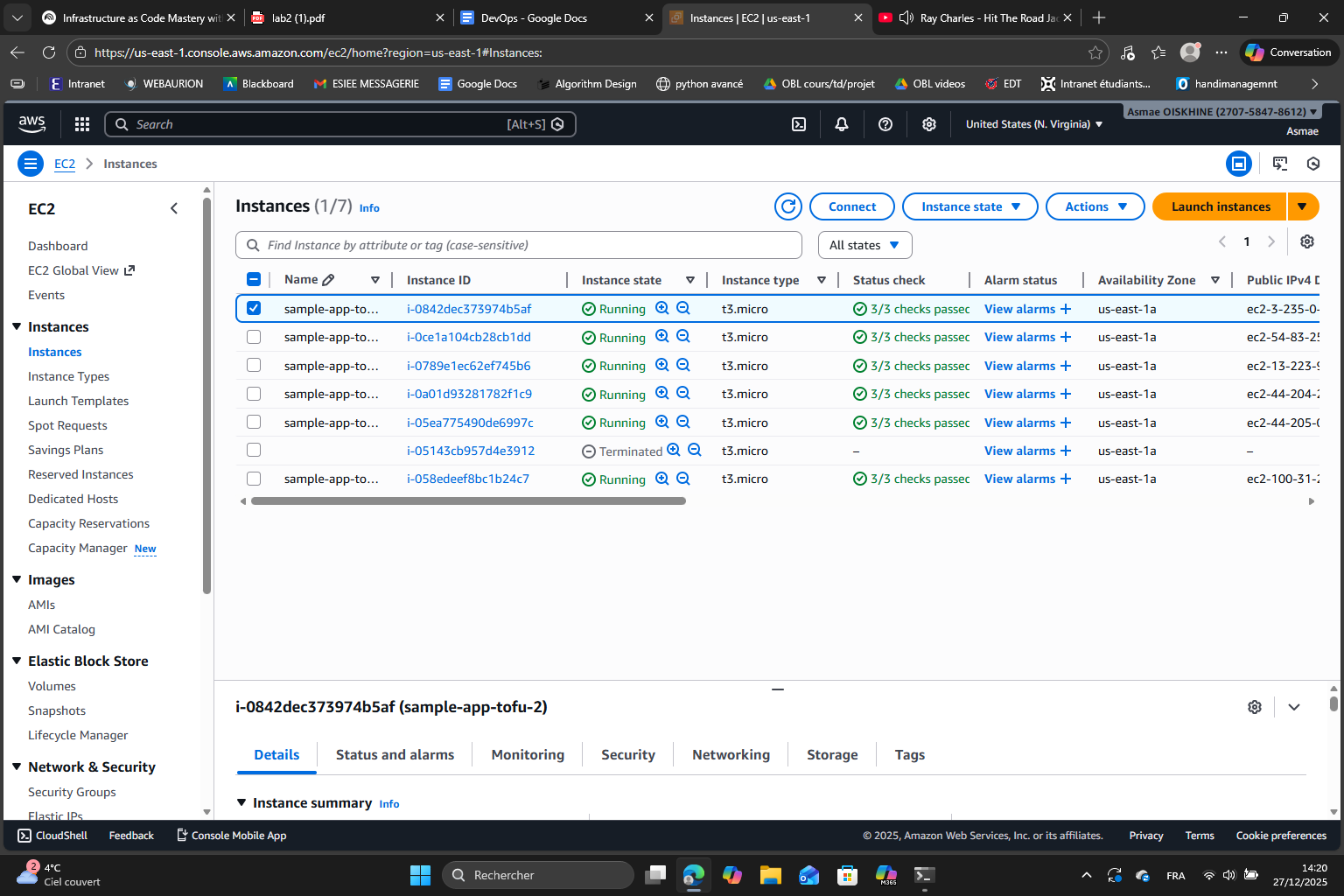Screen dimensions: 1344x896
Task: Open the All states filter dropdown
Action: 864,245
